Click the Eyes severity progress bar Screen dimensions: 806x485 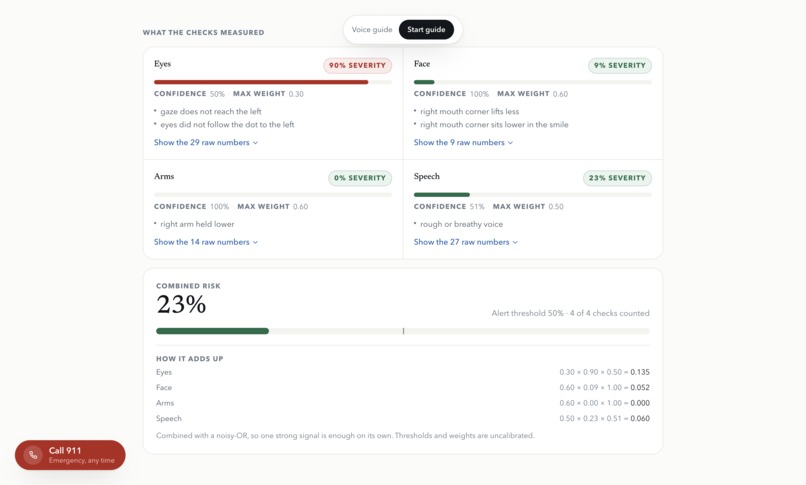[x=272, y=82]
